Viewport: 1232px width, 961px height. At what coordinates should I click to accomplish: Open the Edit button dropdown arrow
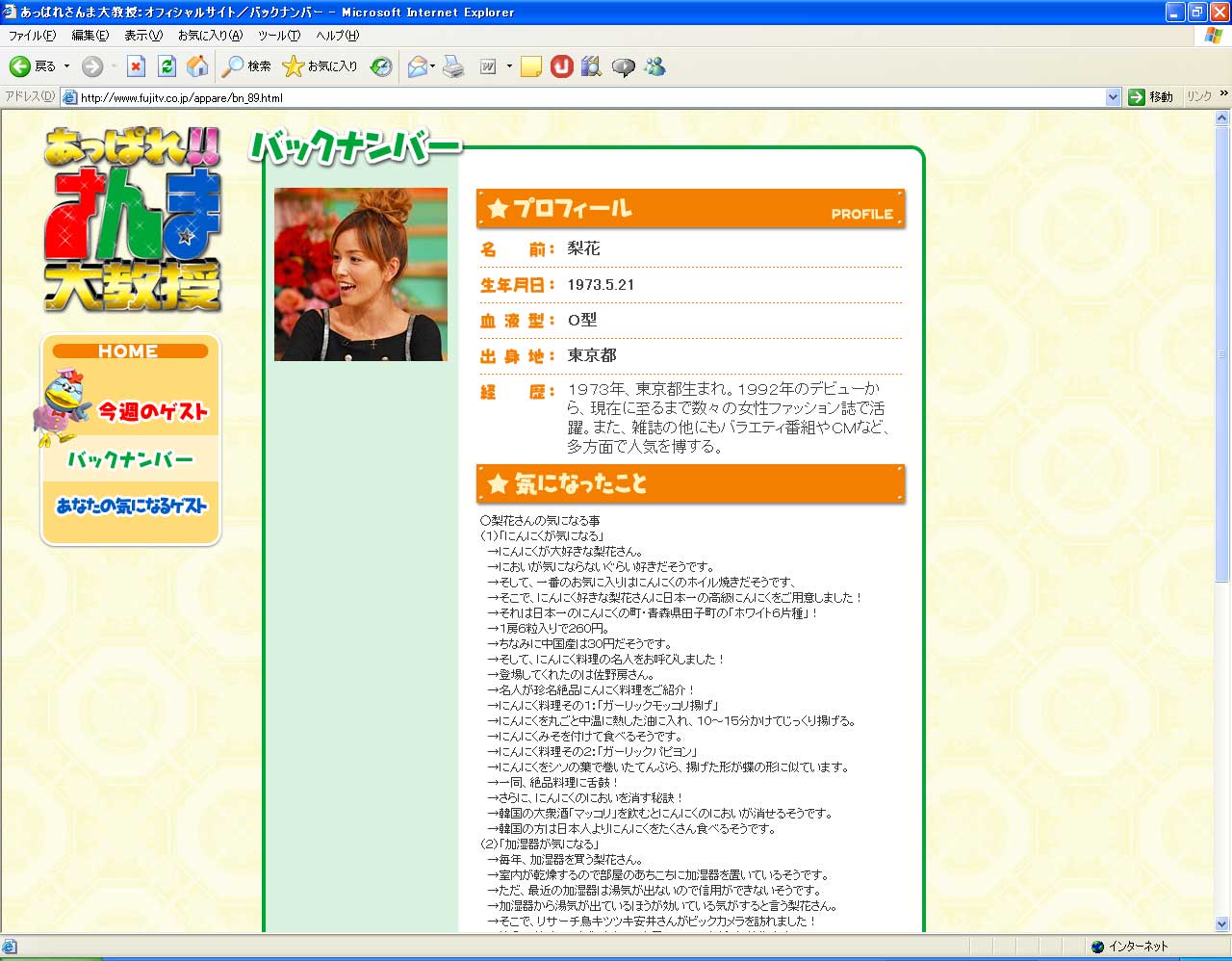click(x=509, y=66)
